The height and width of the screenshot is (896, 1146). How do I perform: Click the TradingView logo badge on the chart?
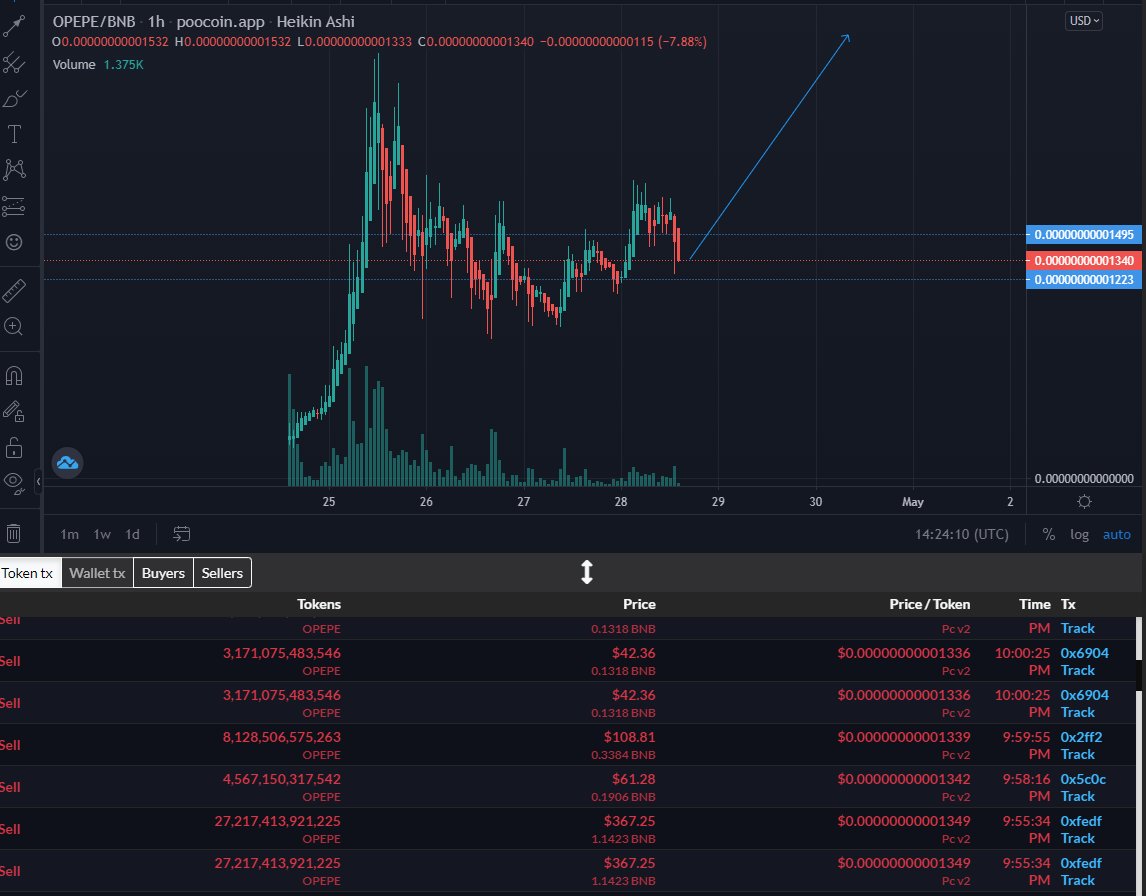(x=67, y=463)
